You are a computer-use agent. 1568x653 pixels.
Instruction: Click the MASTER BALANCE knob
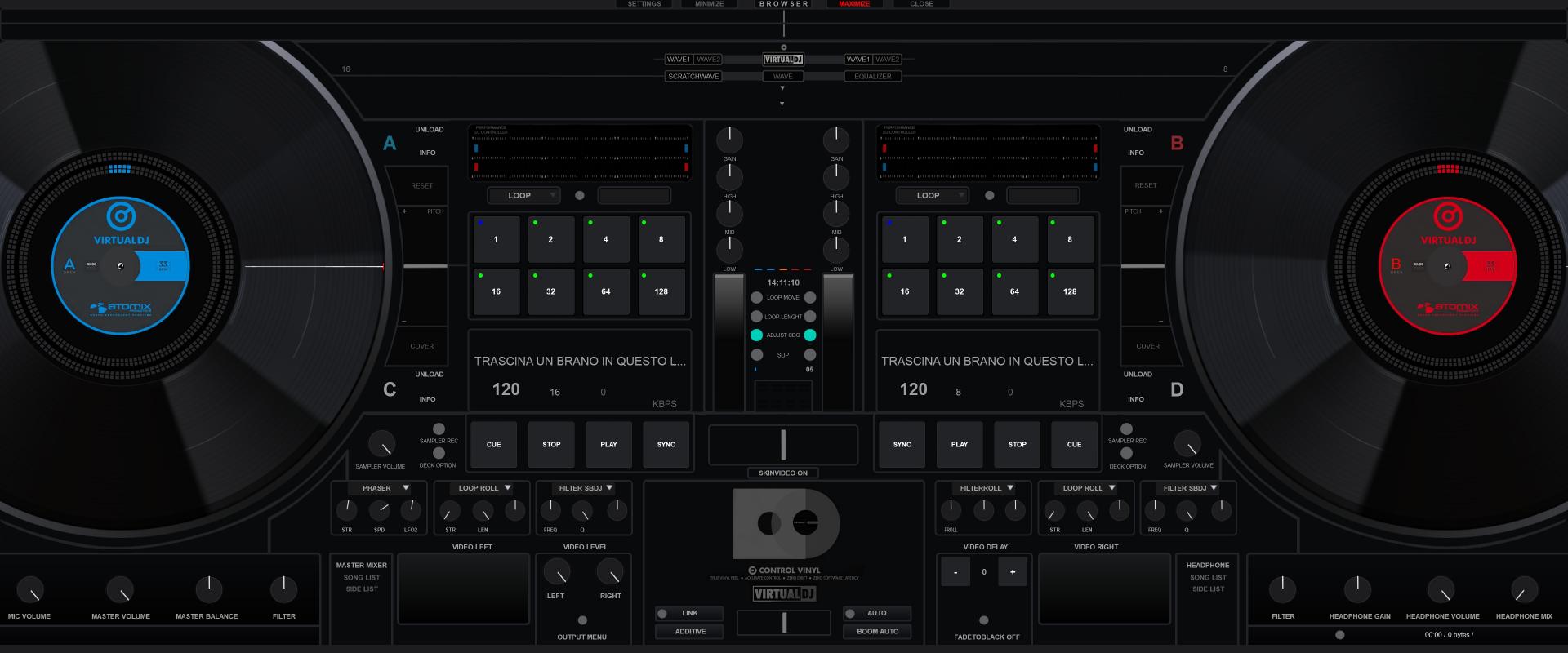tap(209, 589)
